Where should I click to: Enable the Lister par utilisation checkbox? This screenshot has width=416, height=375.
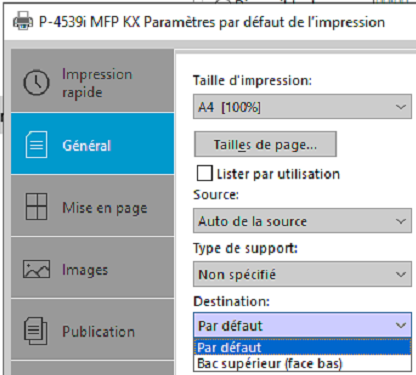(204, 173)
